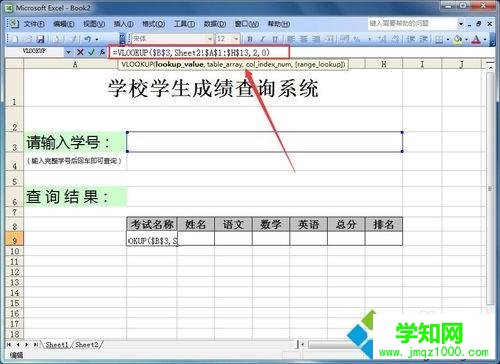Image resolution: width=500 pixels, height=364 pixels.
Task: Align cell text to the right
Action: tap(316, 39)
